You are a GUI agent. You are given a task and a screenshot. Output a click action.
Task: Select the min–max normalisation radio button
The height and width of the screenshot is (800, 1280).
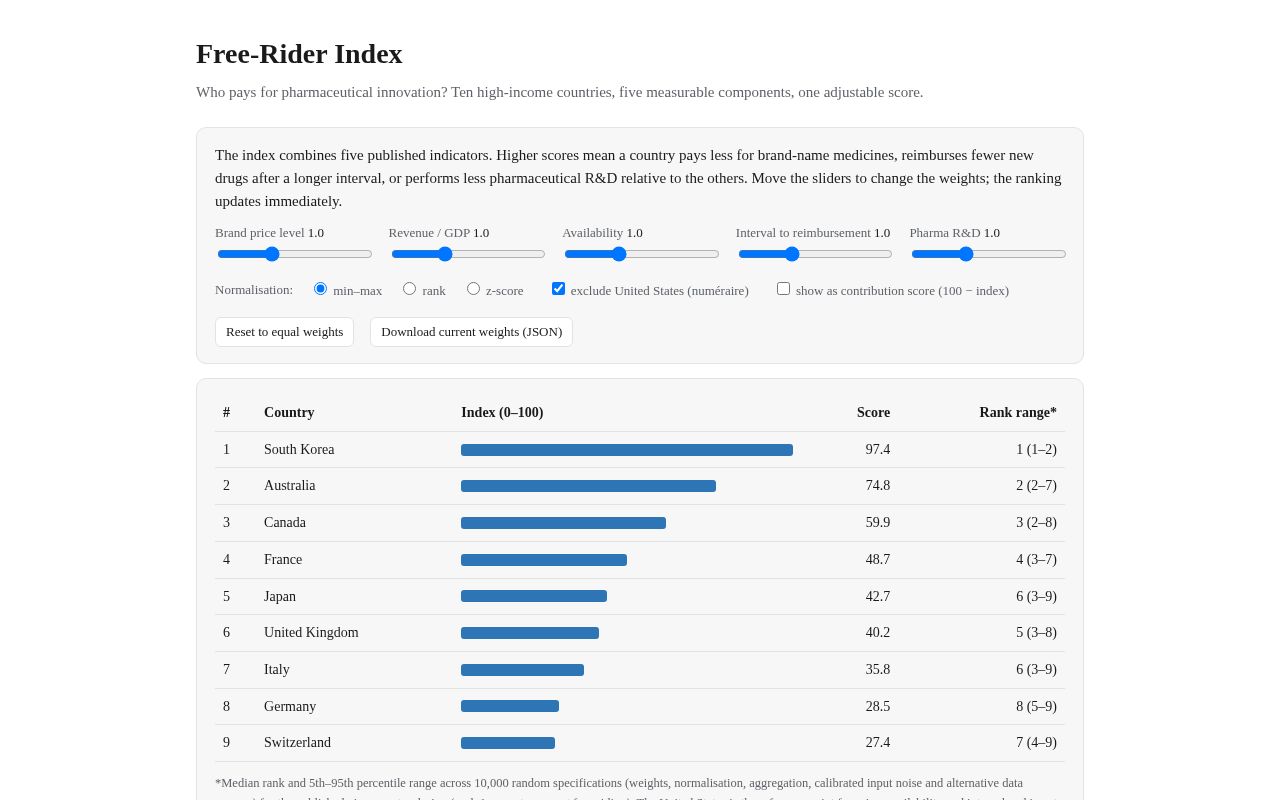point(320,289)
